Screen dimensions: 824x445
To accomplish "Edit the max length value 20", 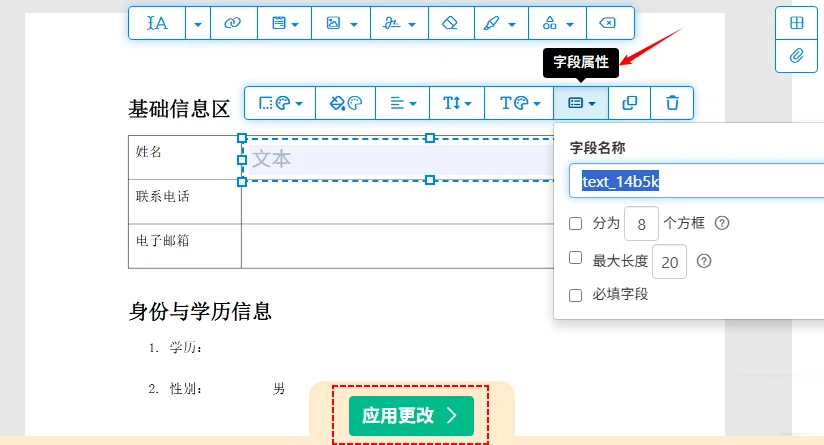I will point(669,262).
